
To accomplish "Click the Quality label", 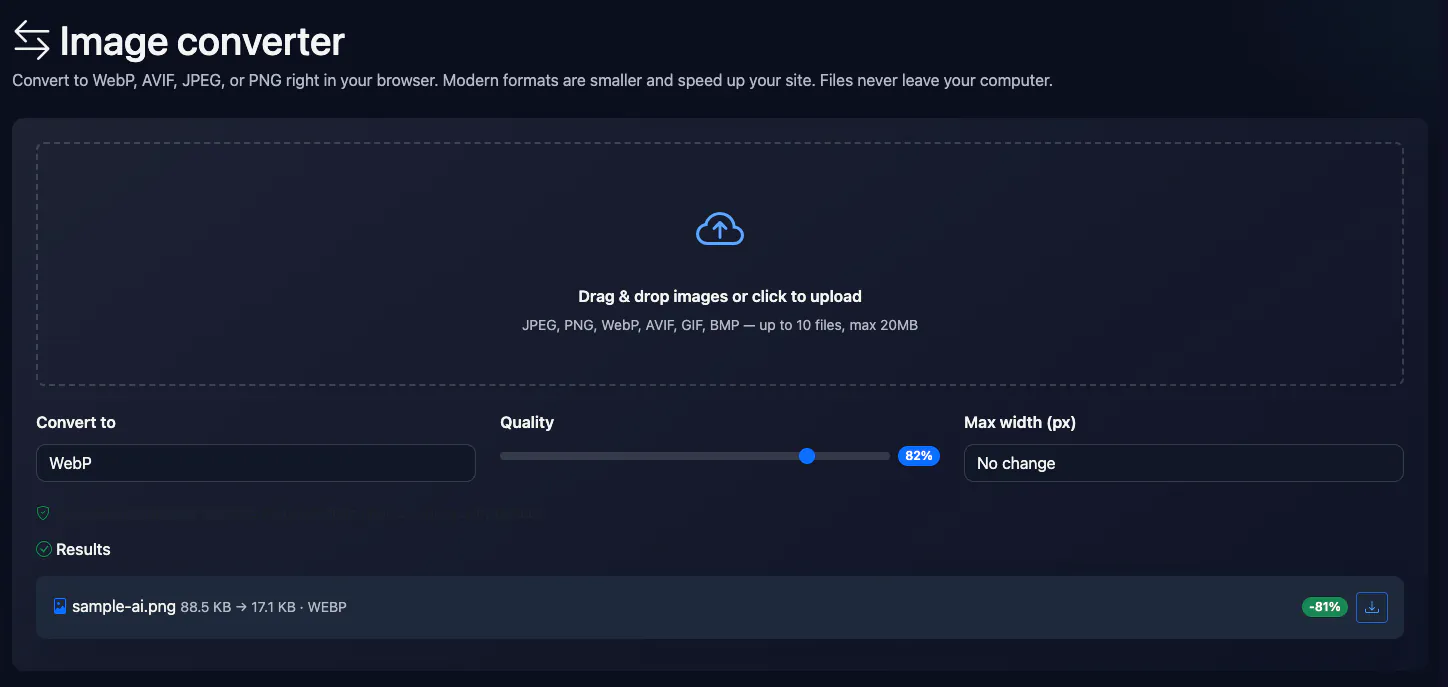I will click(527, 422).
